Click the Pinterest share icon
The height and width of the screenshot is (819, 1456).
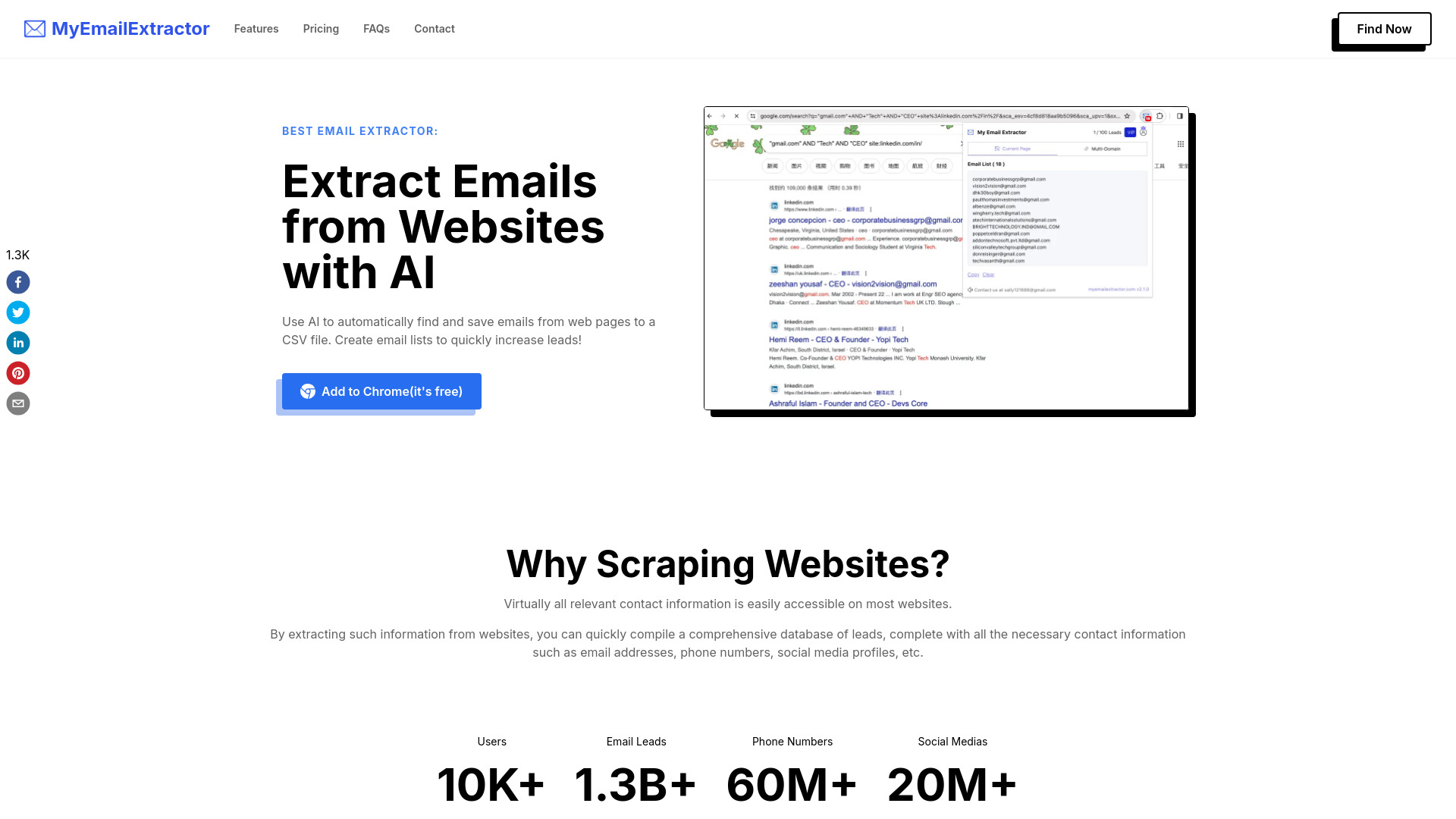pyautogui.click(x=18, y=373)
